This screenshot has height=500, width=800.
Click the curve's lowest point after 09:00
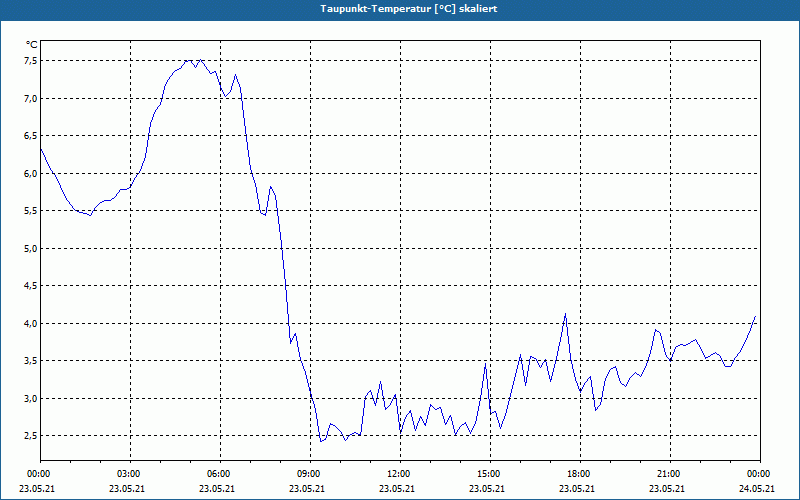pos(320,441)
